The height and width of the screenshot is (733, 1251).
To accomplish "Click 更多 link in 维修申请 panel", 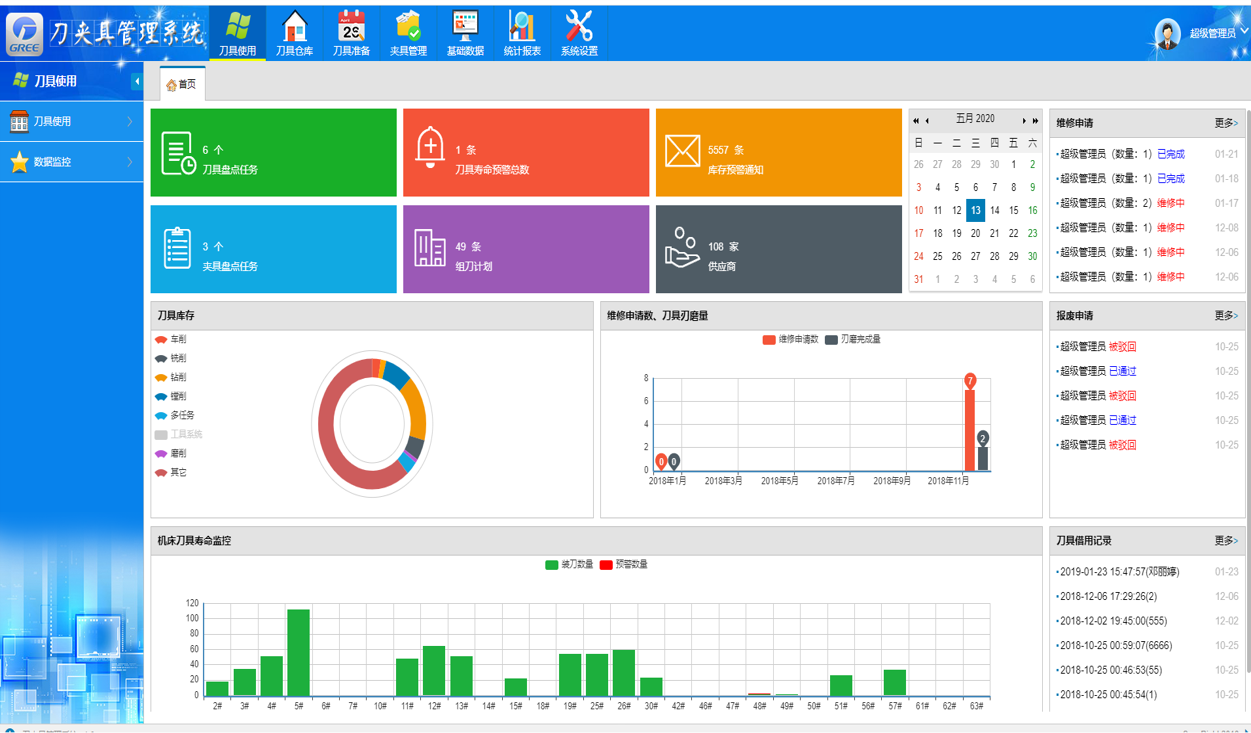I will coord(1225,123).
